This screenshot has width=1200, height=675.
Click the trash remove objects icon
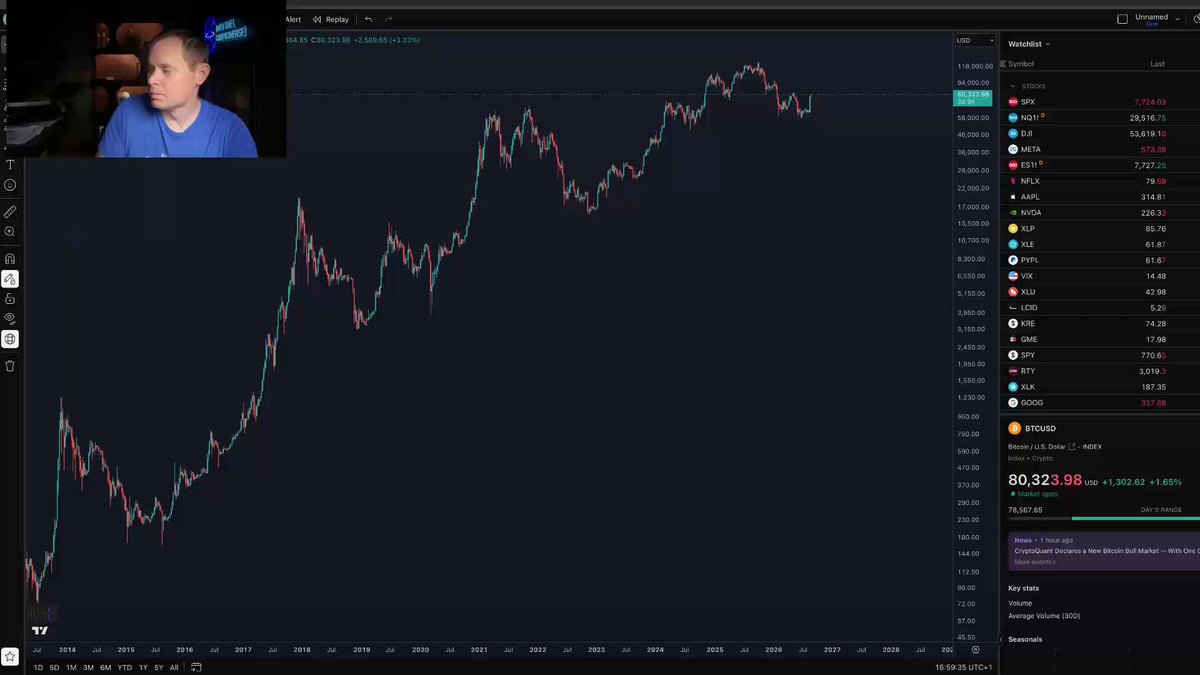tap(10, 366)
